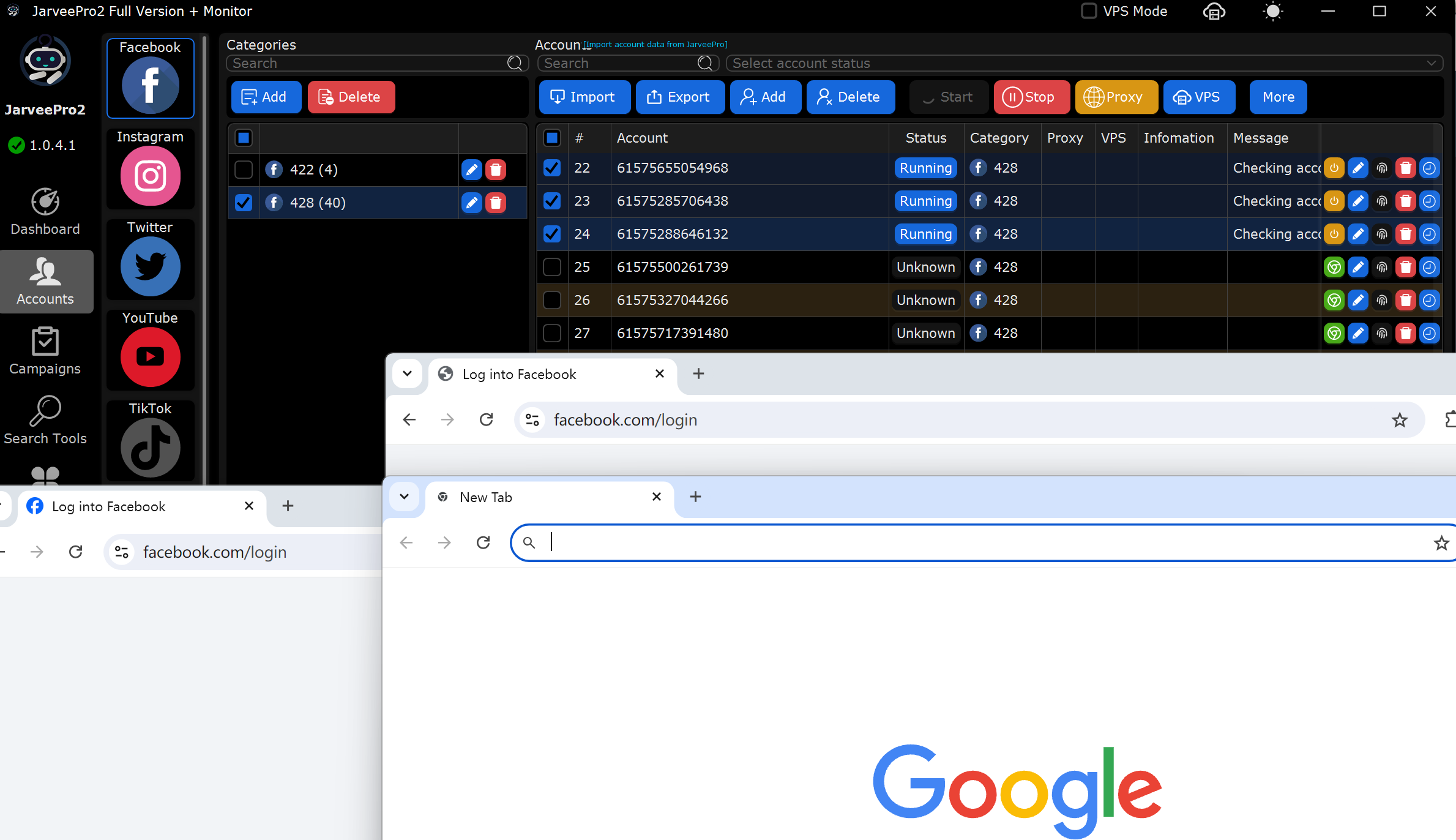Open the Select account status dropdown
The width and height of the screenshot is (1456, 840).
(1085, 63)
